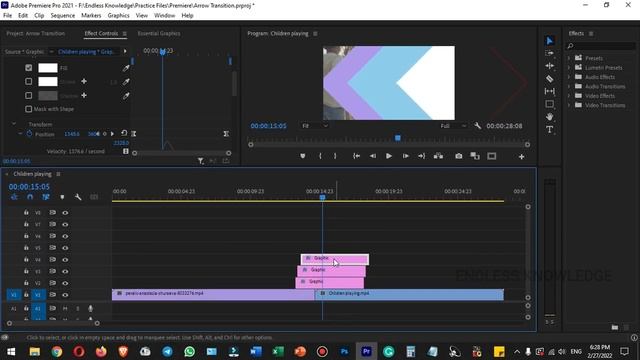Expand the Video Transitions folder
The height and width of the screenshot is (360, 640).
coord(569,105)
